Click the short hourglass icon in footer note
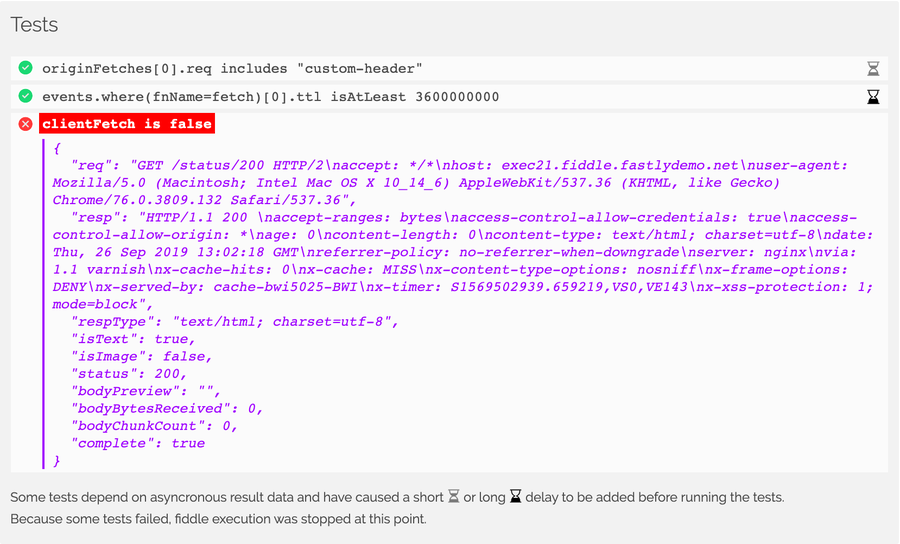 [453, 496]
